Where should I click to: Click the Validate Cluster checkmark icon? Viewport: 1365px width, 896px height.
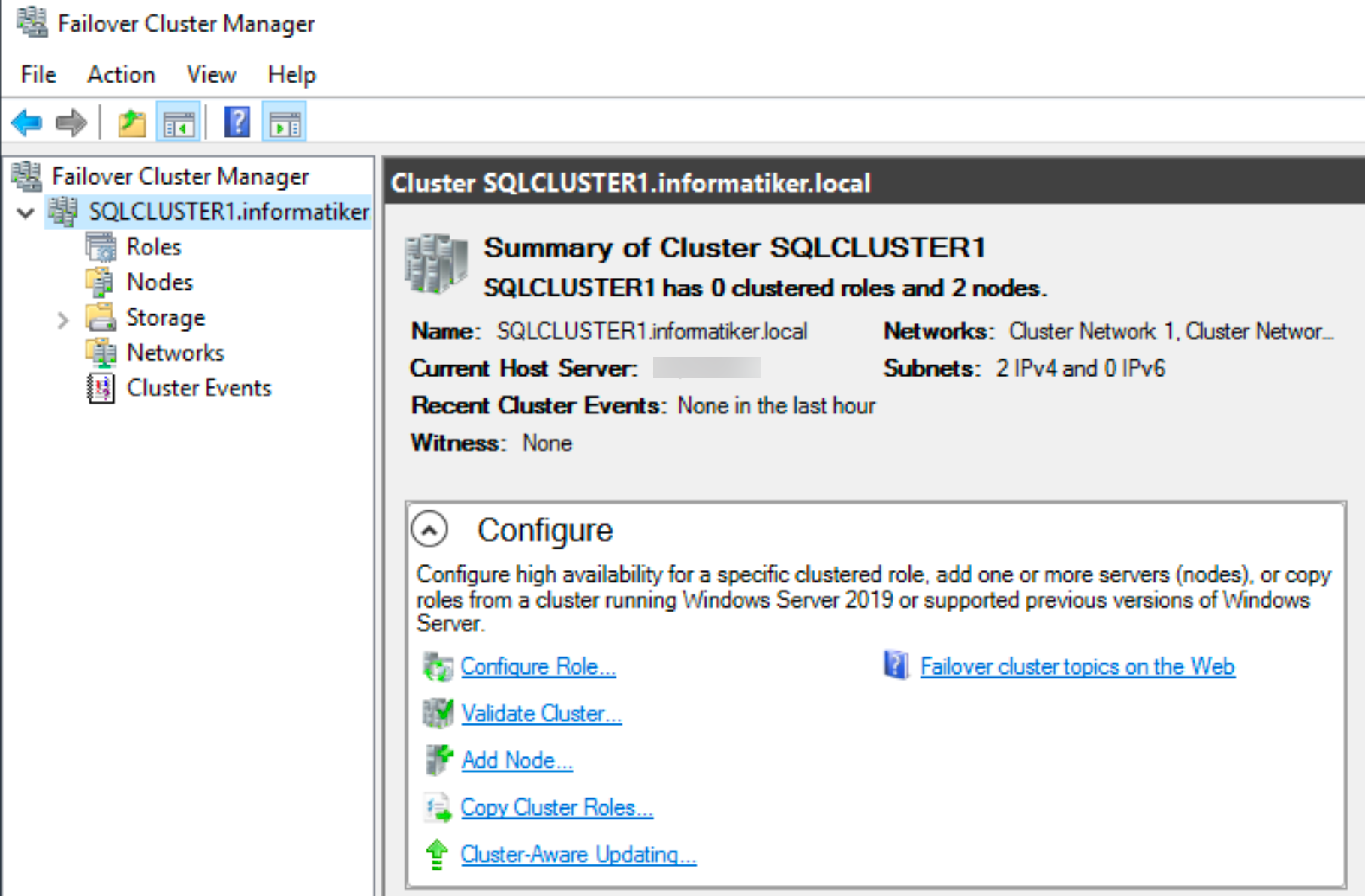(x=438, y=713)
